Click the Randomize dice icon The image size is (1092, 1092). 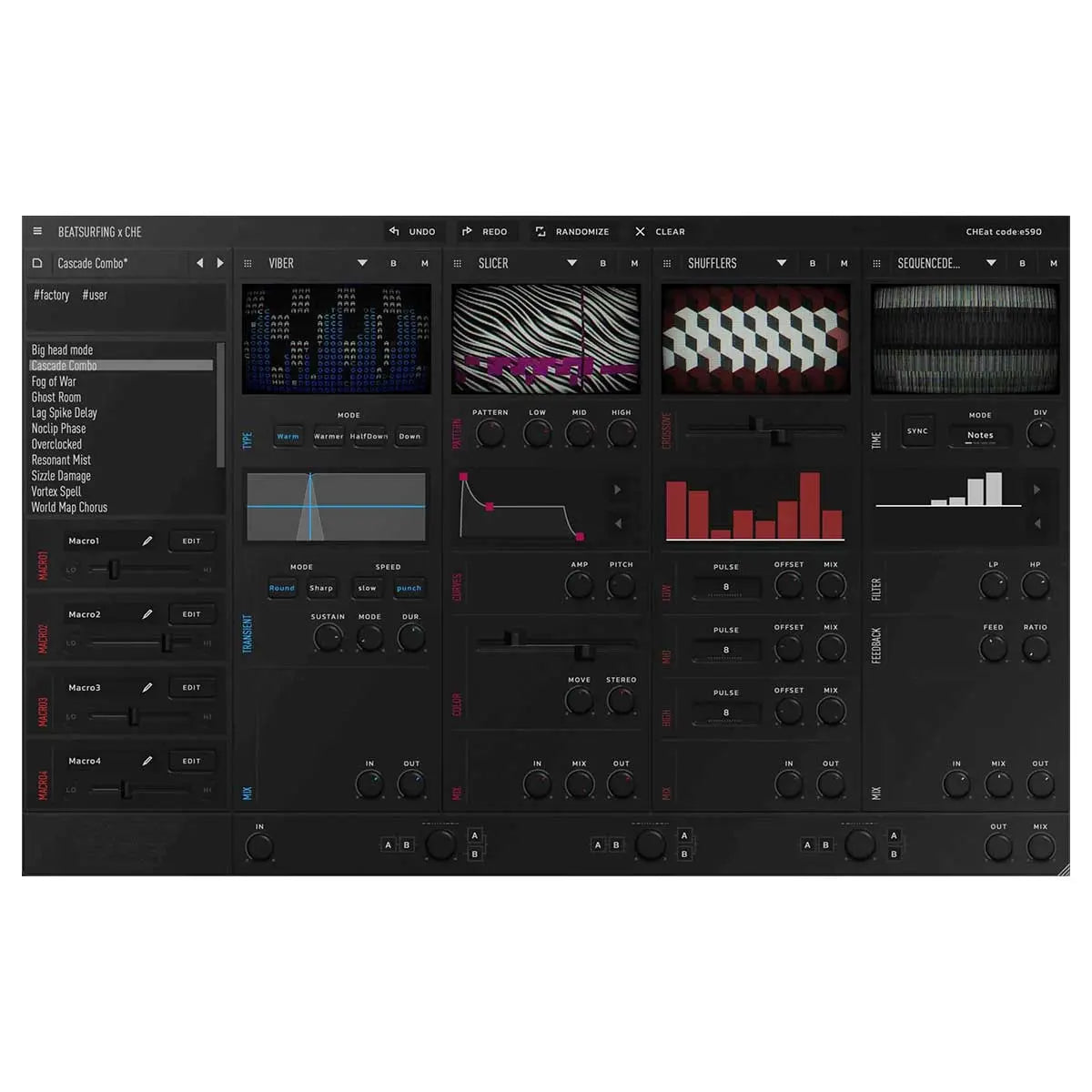[540, 231]
